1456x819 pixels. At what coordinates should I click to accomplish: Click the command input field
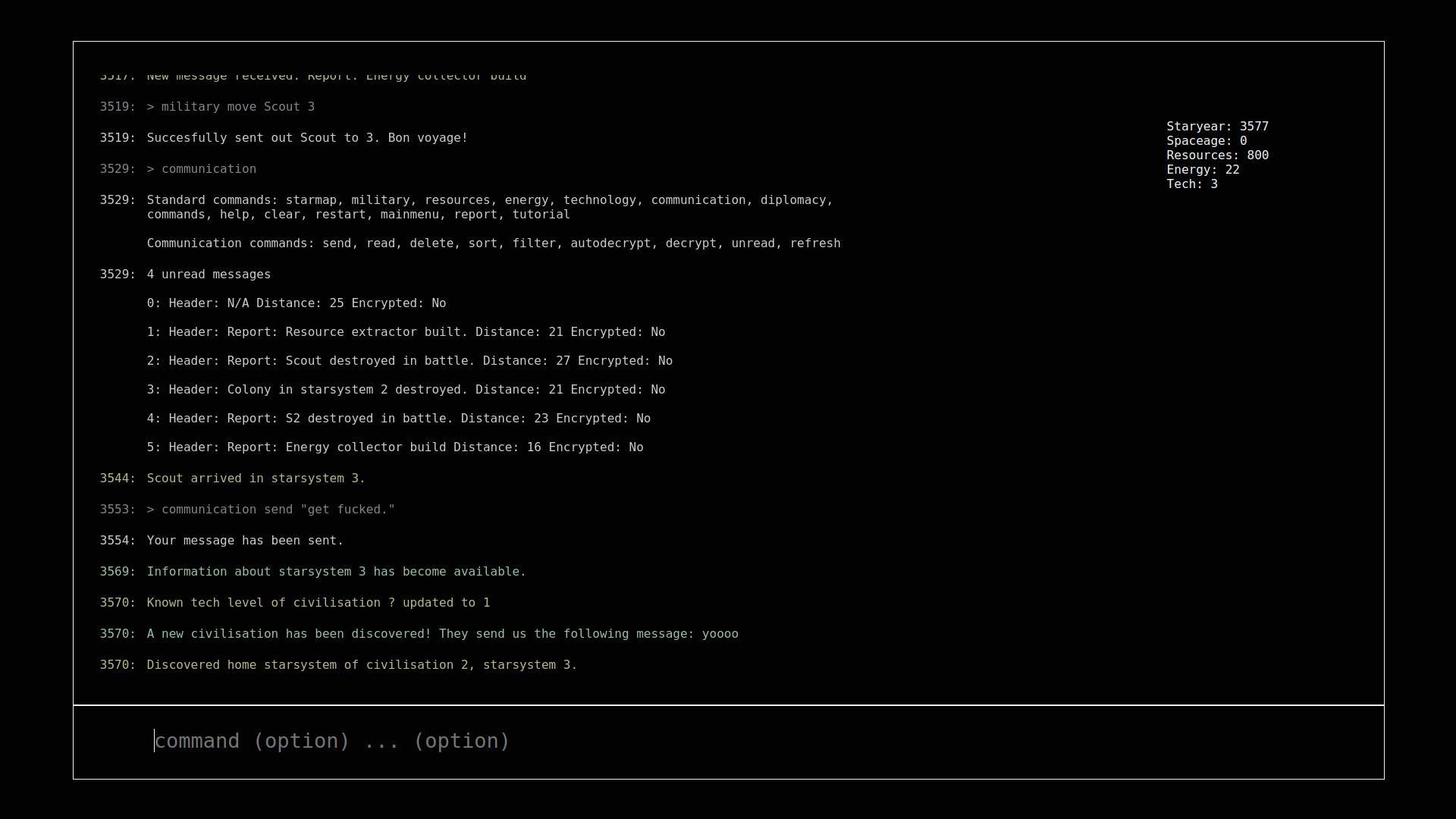[728, 742]
